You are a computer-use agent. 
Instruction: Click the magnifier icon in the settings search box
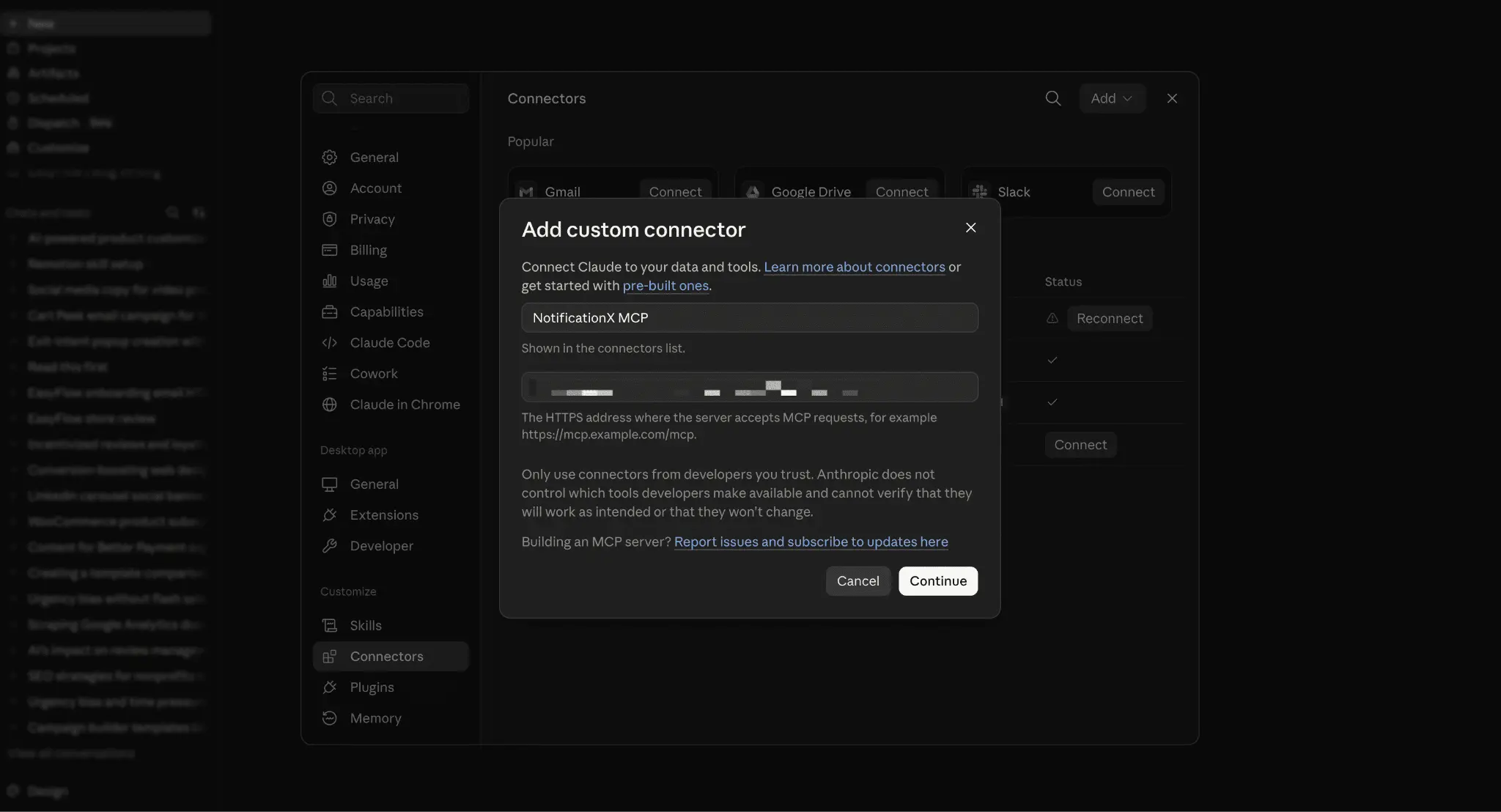coord(330,98)
